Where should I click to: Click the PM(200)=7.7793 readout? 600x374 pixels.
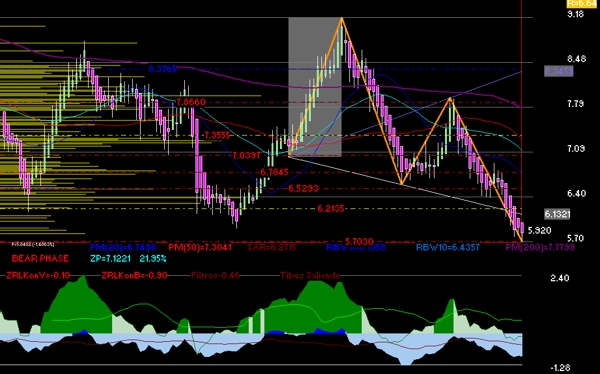click(540, 247)
